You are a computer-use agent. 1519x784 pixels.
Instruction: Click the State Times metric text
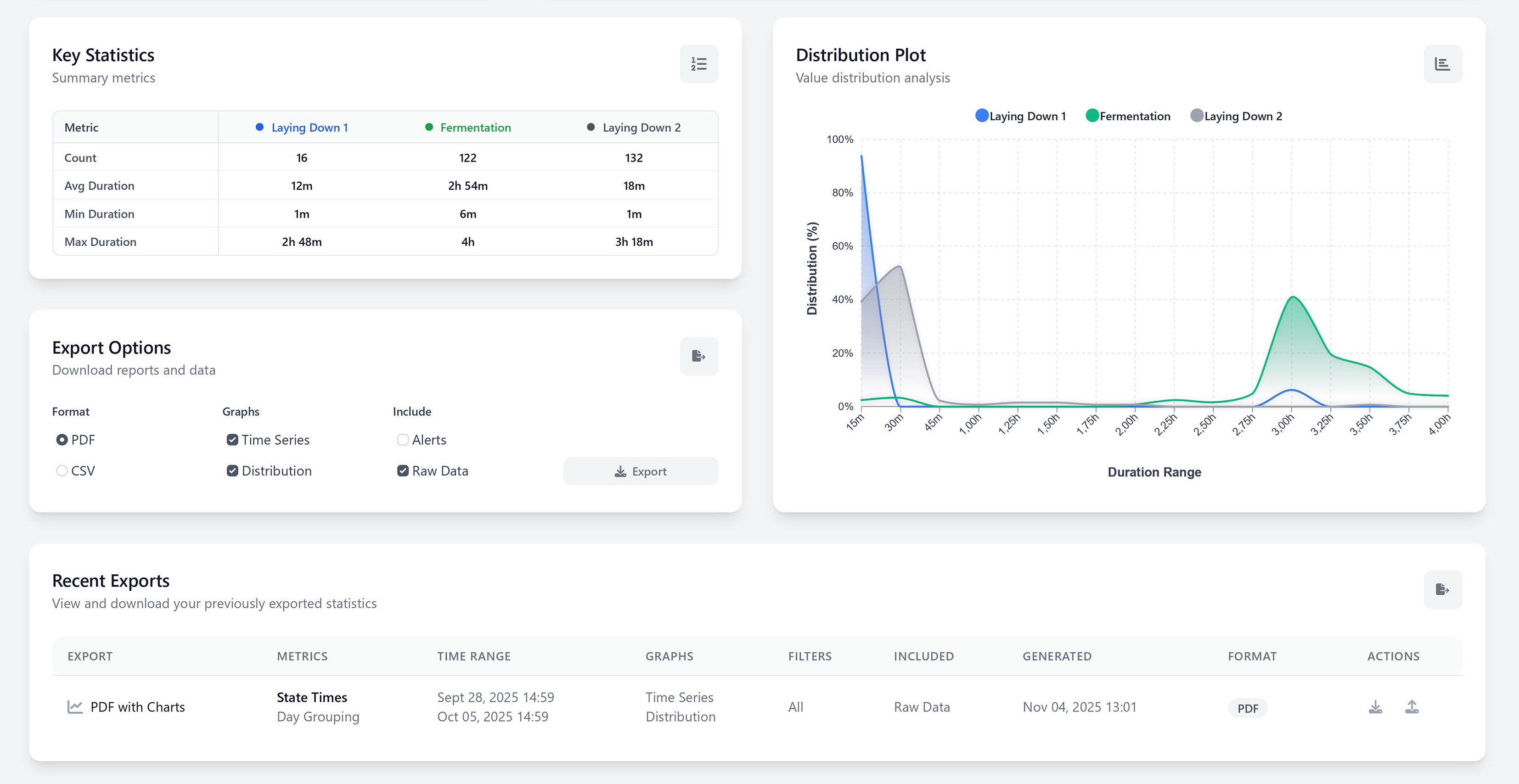tap(312, 697)
